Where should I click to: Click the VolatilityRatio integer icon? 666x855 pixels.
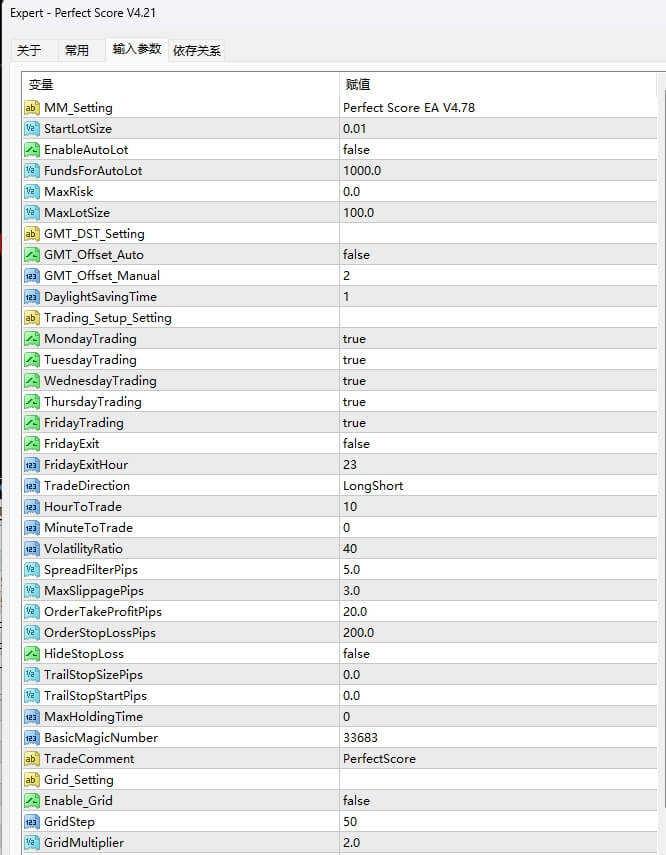click(x=32, y=549)
